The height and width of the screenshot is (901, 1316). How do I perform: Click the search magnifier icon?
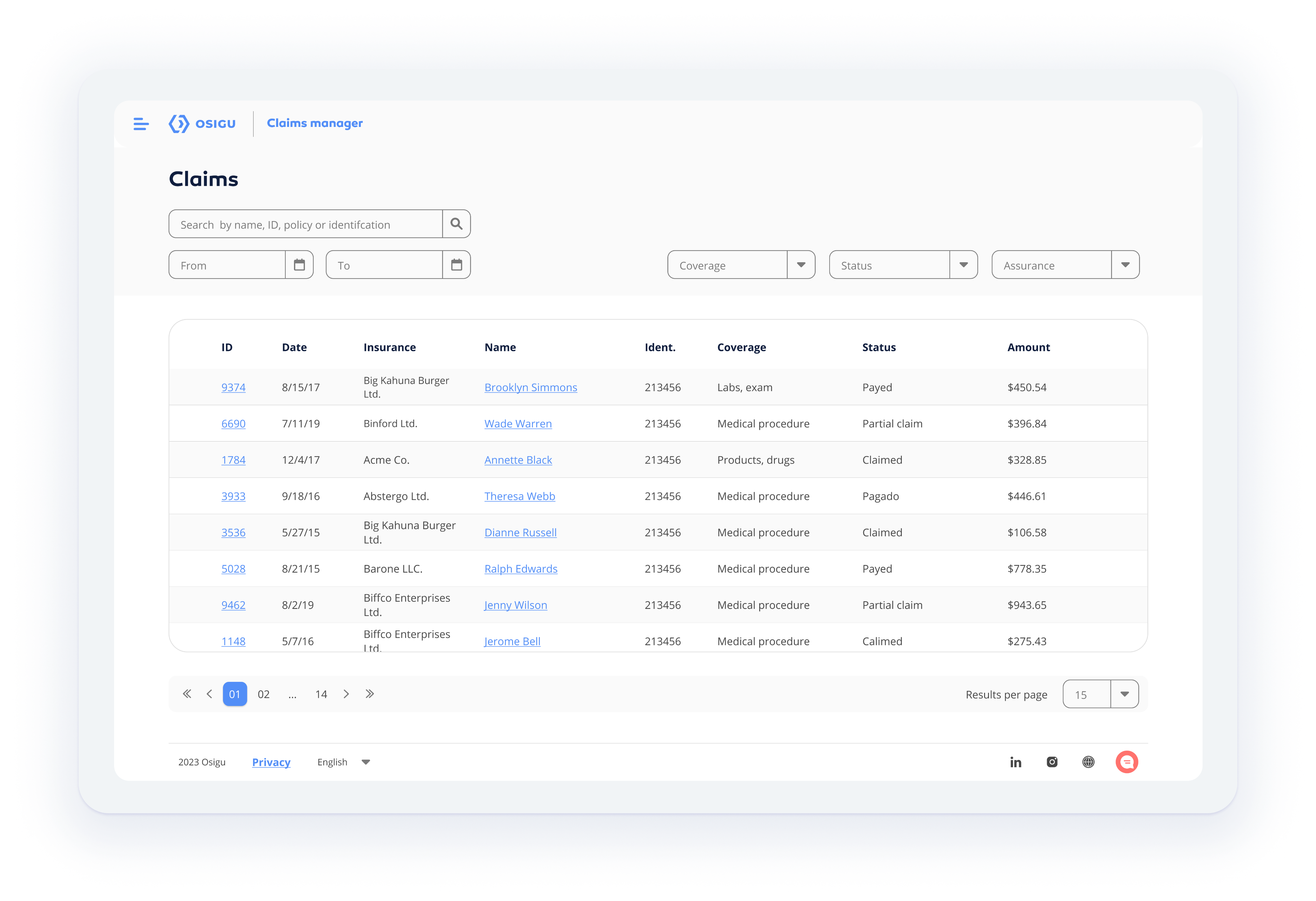tap(457, 224)
